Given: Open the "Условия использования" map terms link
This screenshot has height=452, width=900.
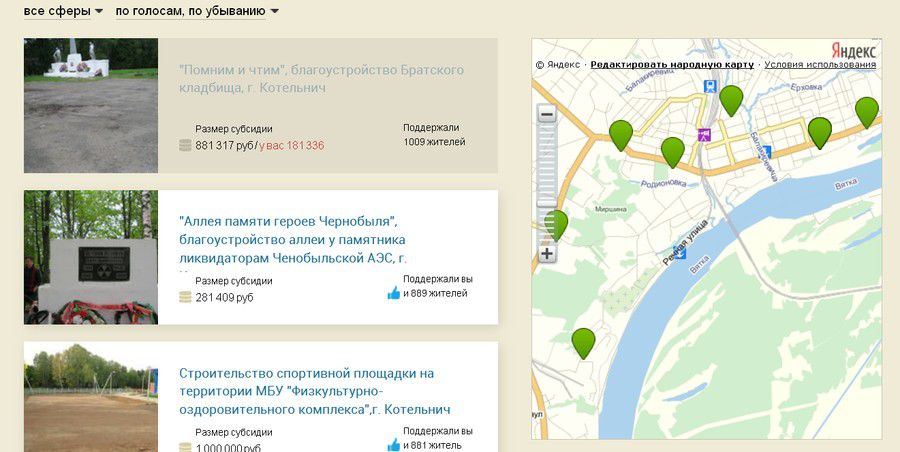Looking at the screenshot, I should (821, 65).
